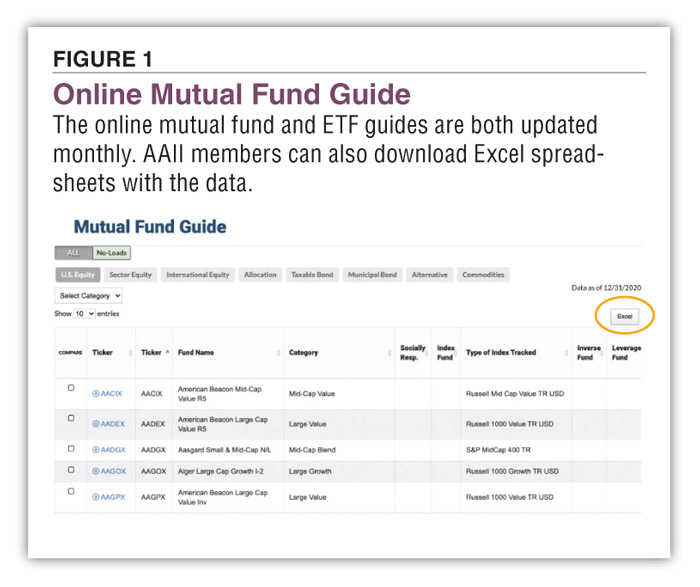The height and width of the screenshot is (587, 700).
Task: Sort by Leverage Fund column
Action: [626, 352]
